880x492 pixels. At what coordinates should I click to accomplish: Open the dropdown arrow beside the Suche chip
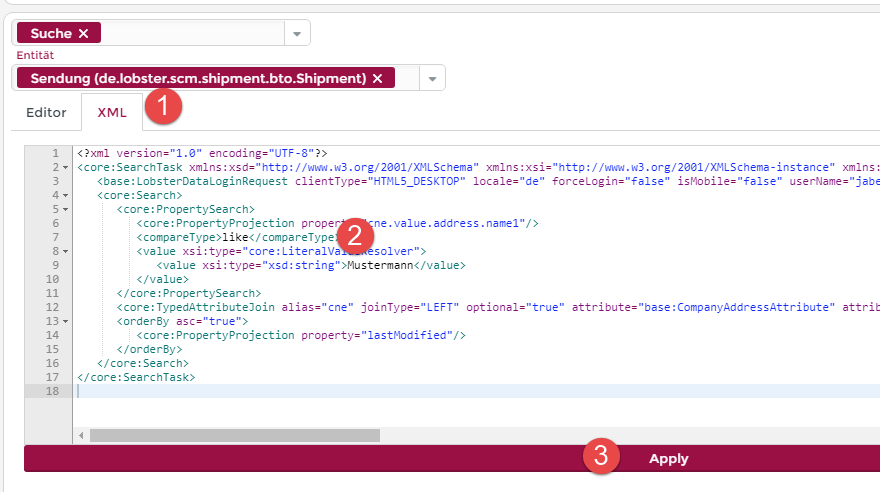pos(297,34)
